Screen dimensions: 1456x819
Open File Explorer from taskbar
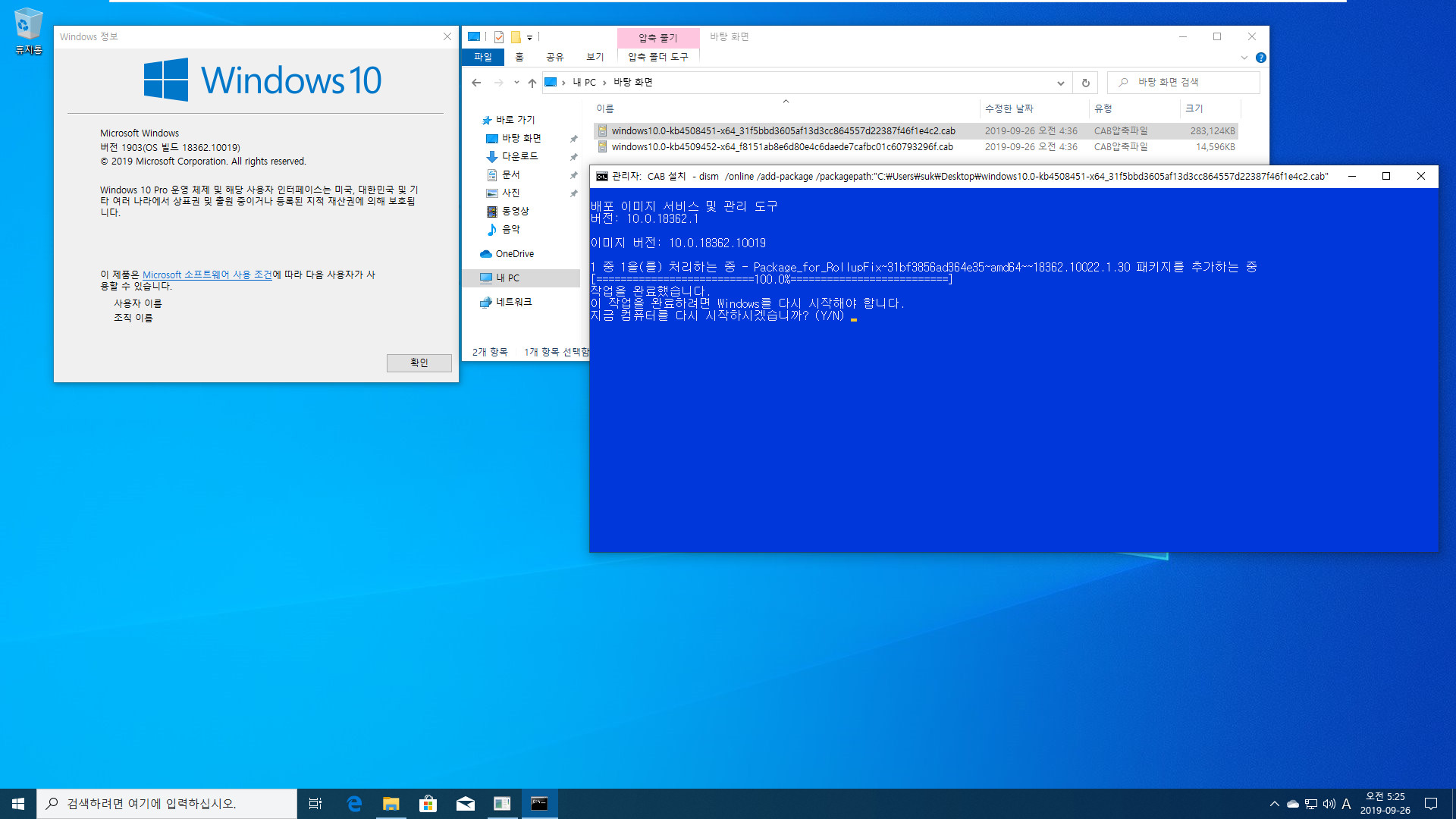391,804
